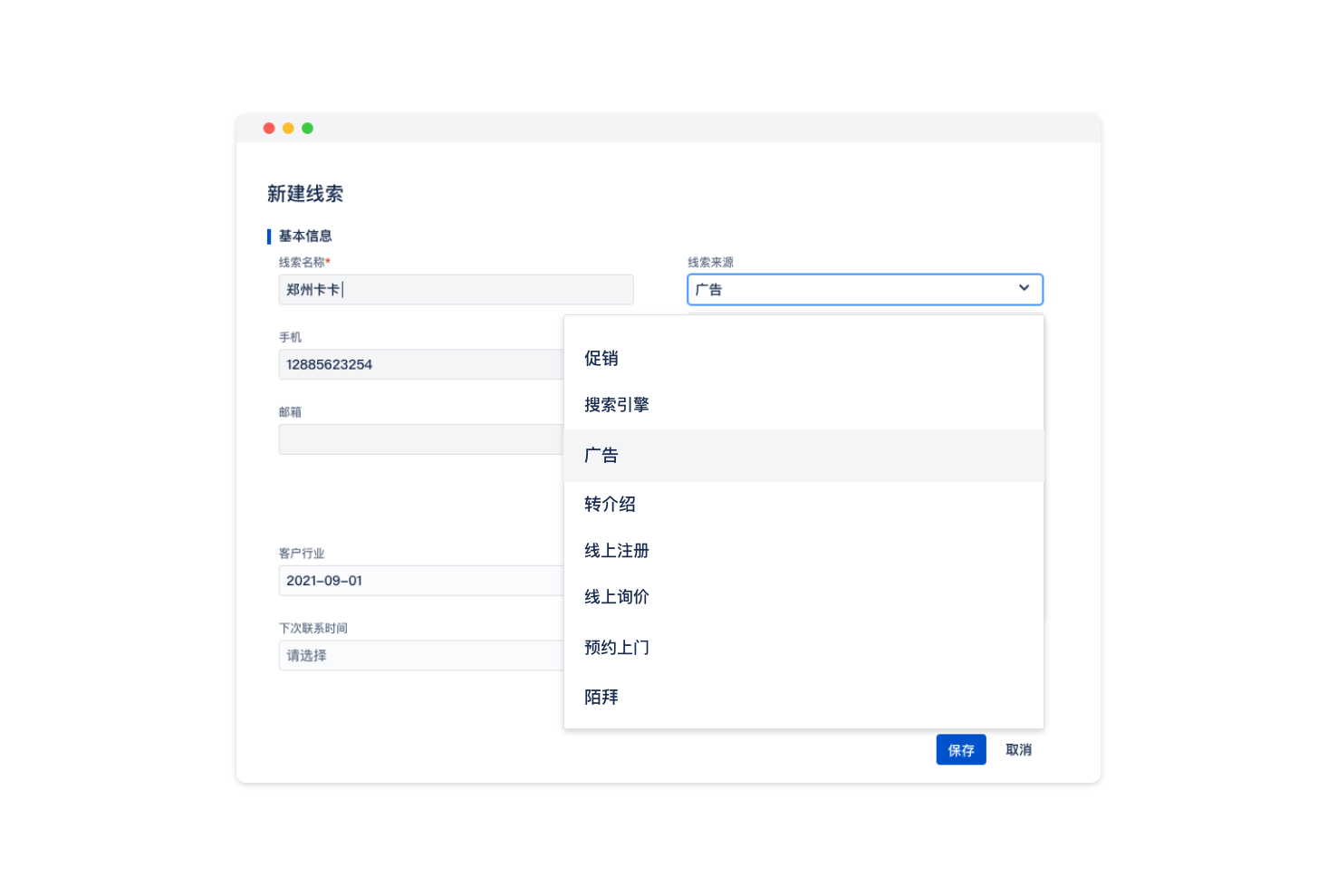The height and width of the screenshot is (896, 1337).
Task: Select 促销 from the dropdown list
Action: [601, 358]
